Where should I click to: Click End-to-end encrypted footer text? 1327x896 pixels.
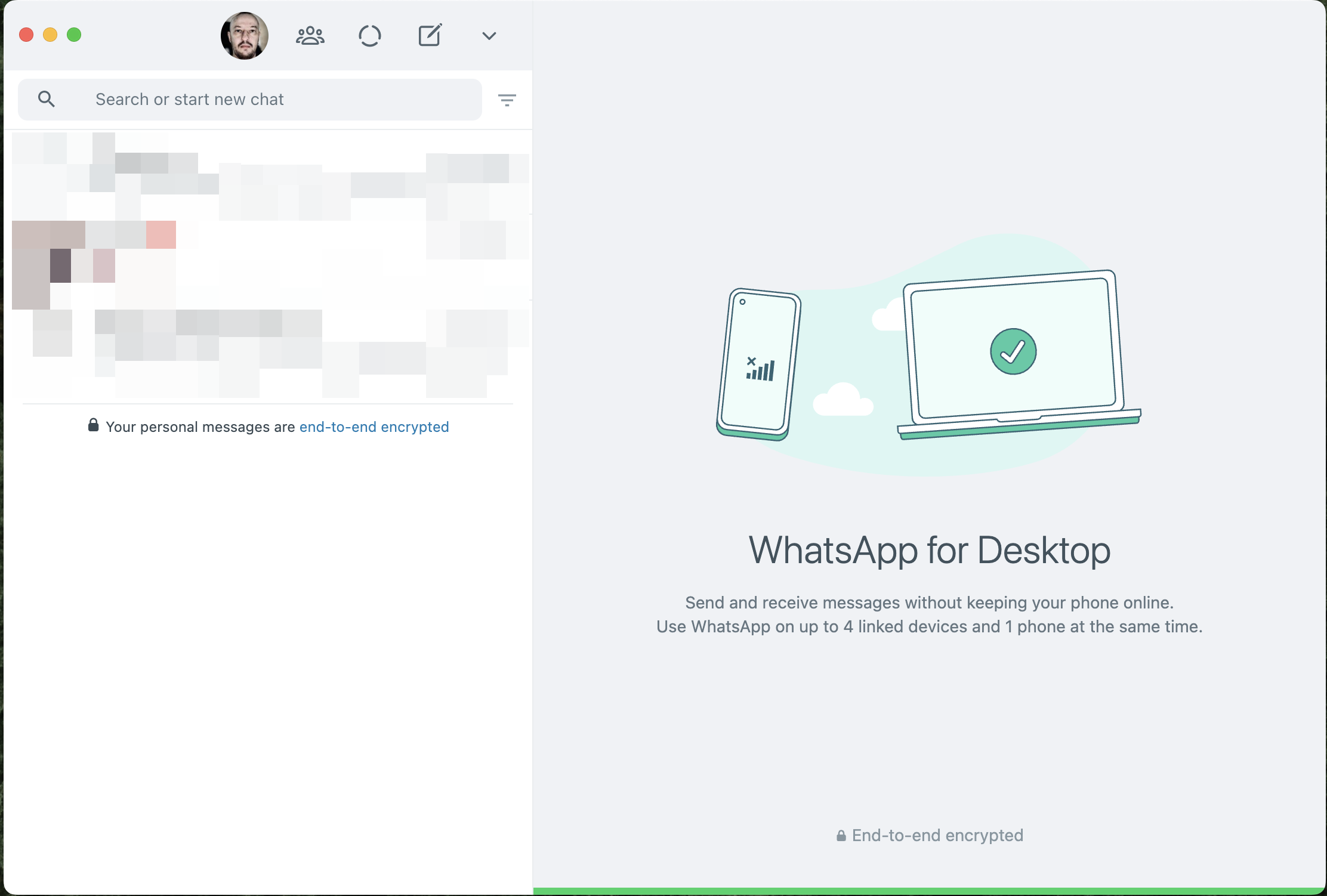pyautogui.click(x=937, y=835)
